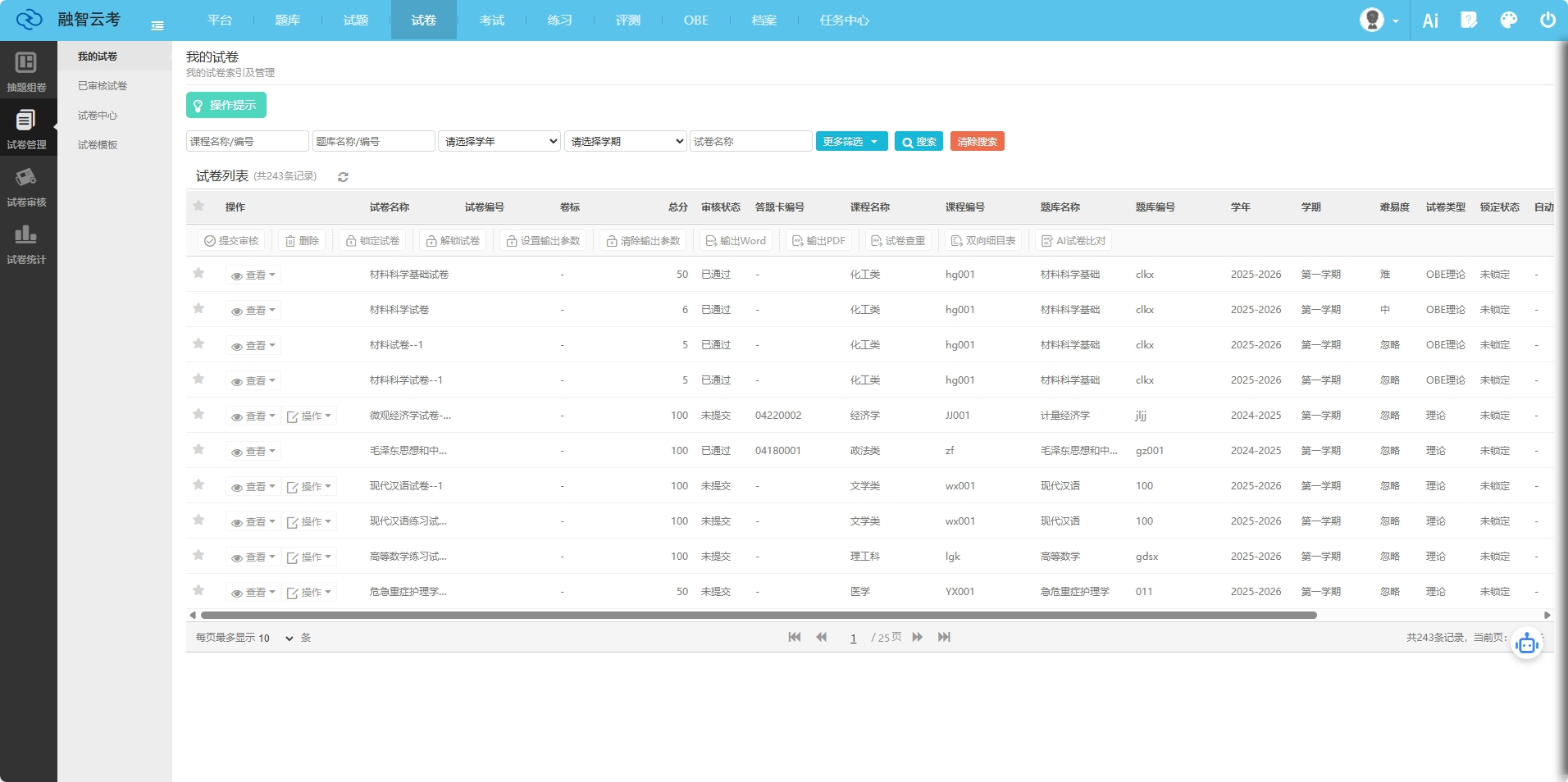Click the horizontal scrollbar under the table
Screen dimensions: 1568x782
[x=758, y=615]
